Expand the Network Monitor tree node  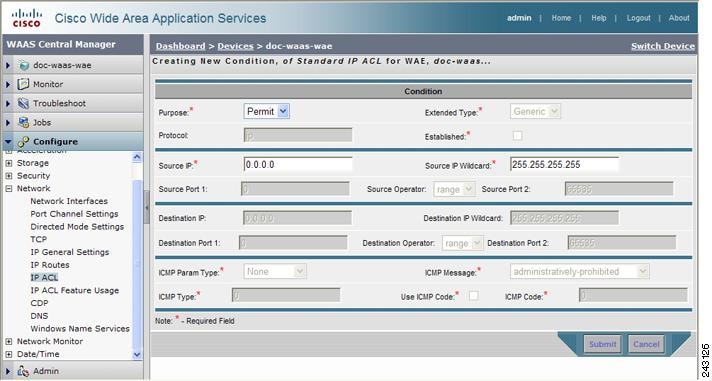click(x=9, y=341)
